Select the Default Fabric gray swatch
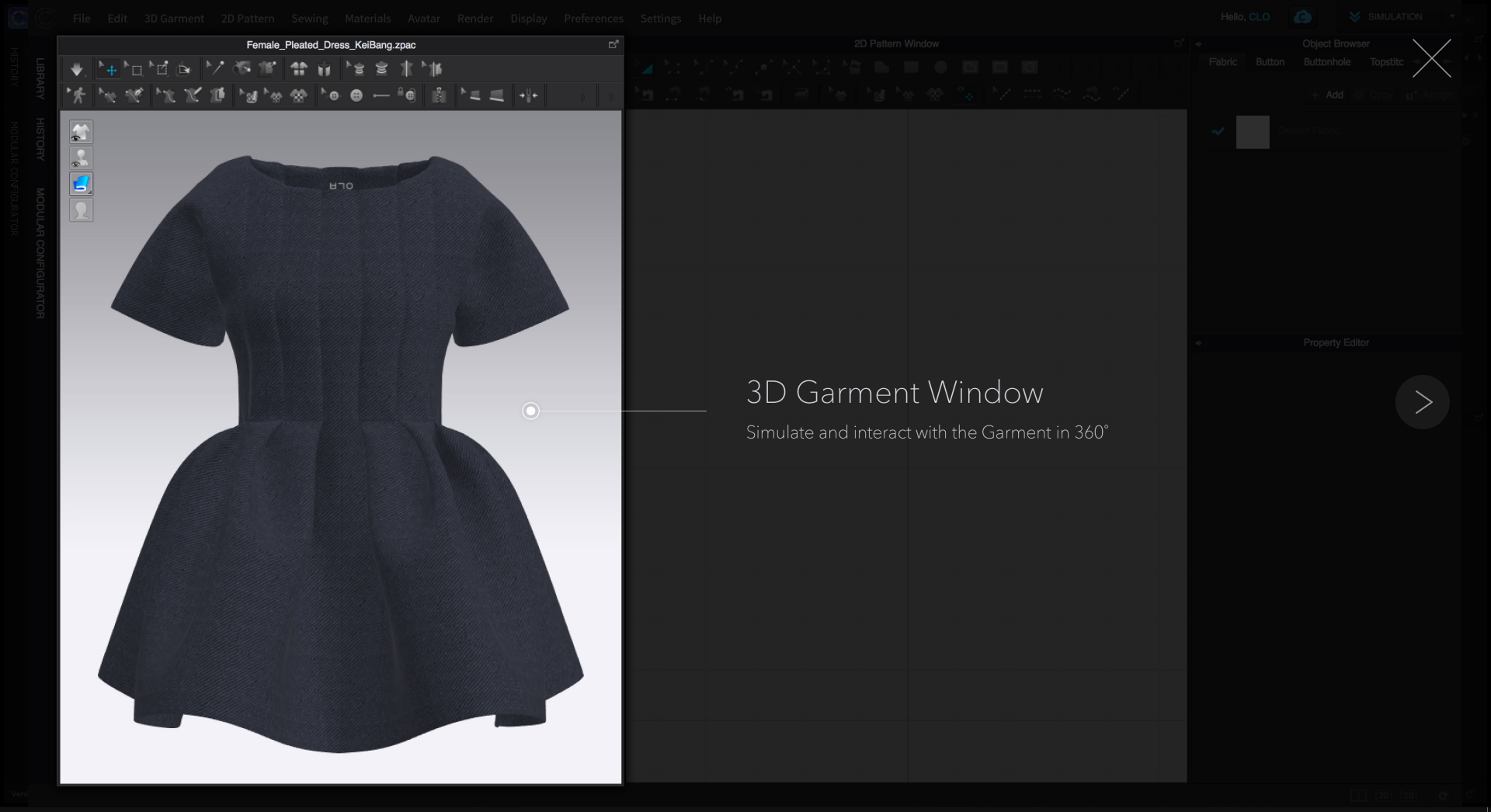Screen dimensions: 1491x812 pyautogui.click(x=1253, y=132)
